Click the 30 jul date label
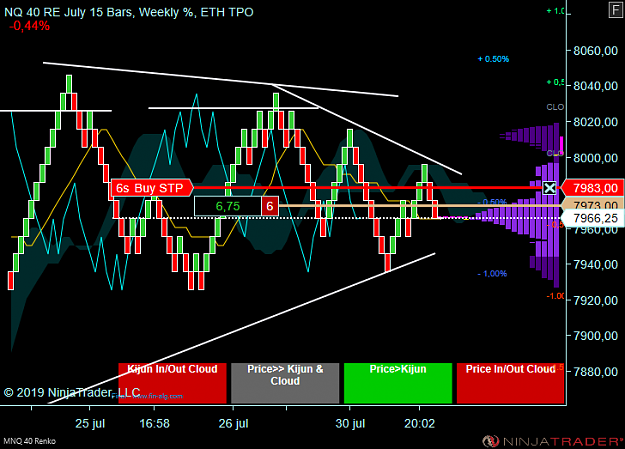 (350, 423)
